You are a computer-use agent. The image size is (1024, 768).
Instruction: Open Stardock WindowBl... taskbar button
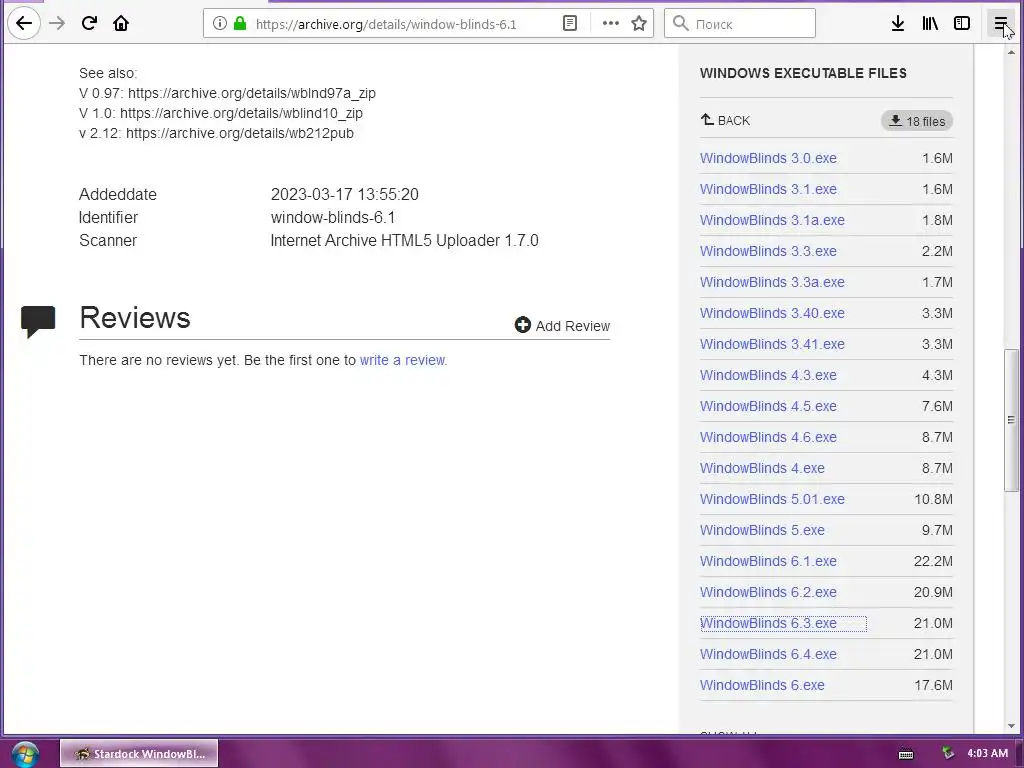tap(139, 754)
